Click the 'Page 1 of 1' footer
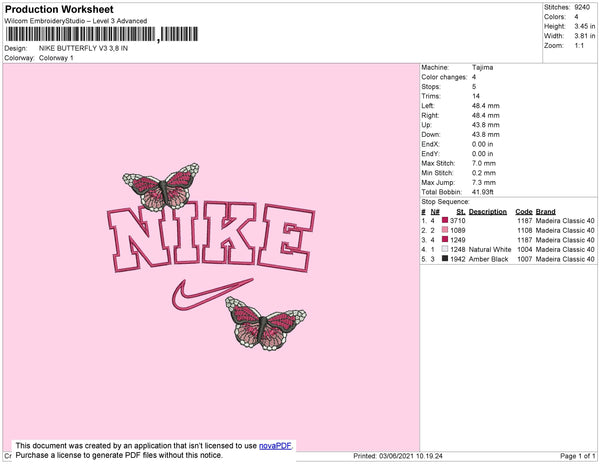600x464 pixels. (x=577, y=456)
